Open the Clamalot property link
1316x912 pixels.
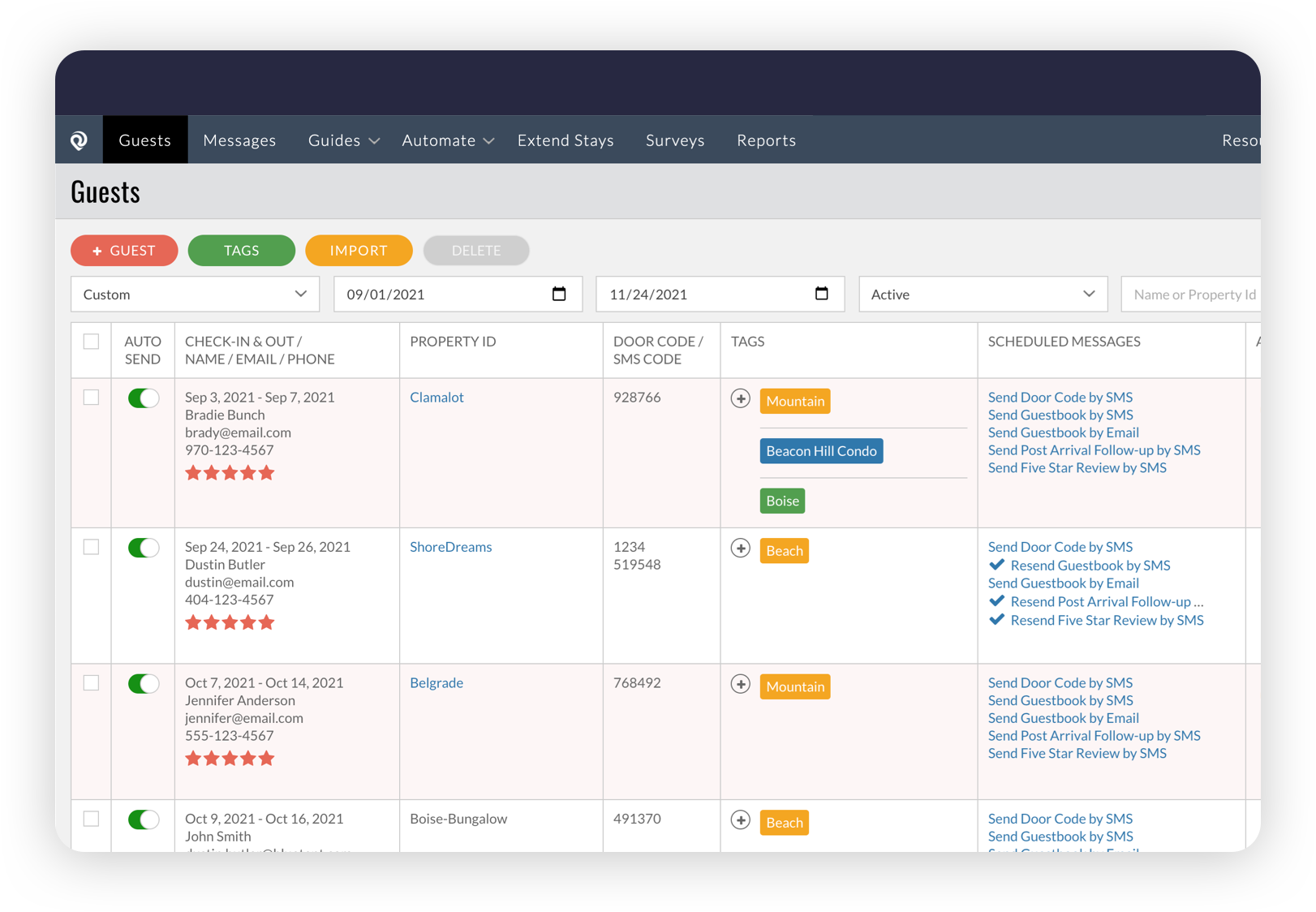437,398
